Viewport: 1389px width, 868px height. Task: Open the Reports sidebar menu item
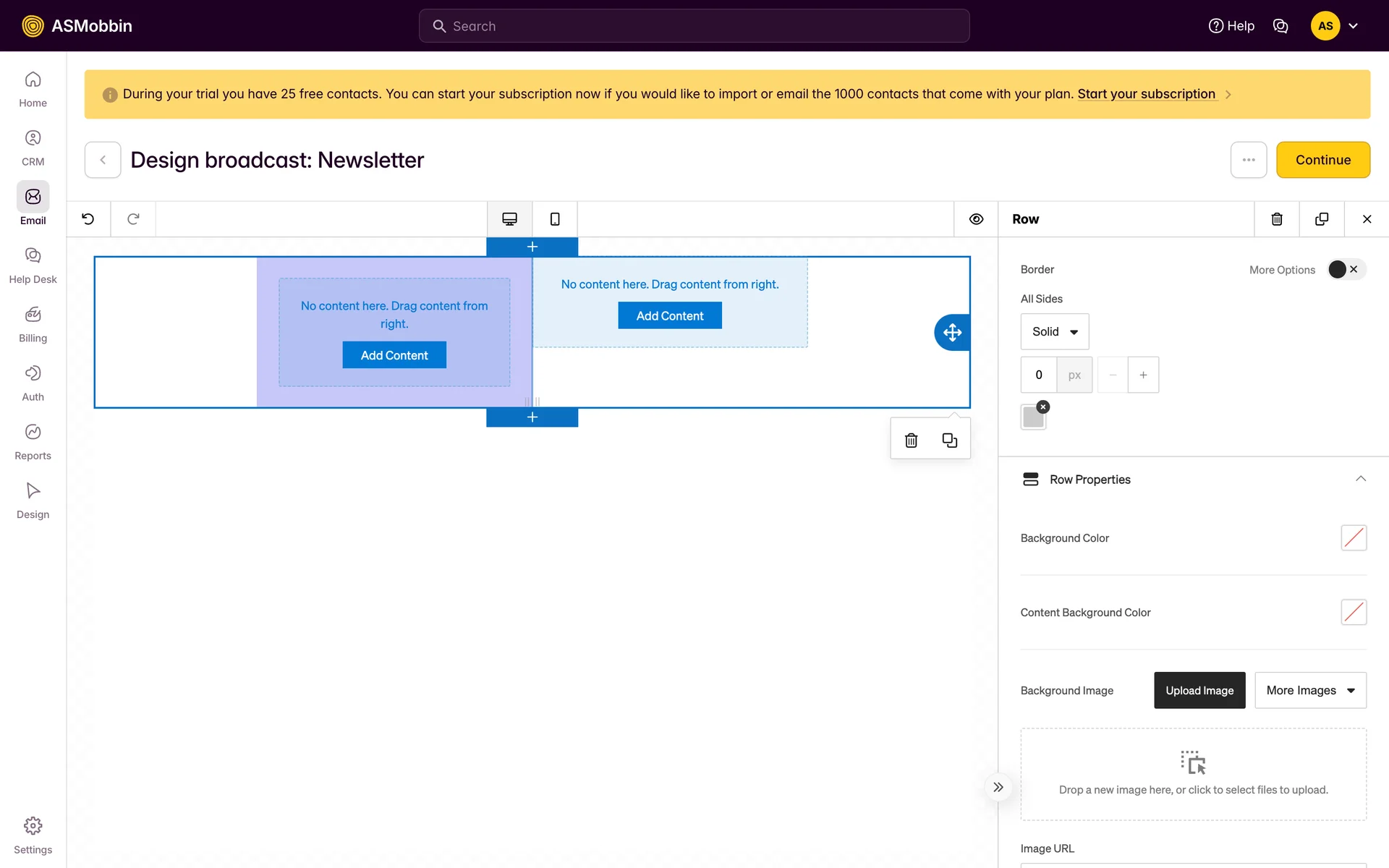(x=33, y=441)
